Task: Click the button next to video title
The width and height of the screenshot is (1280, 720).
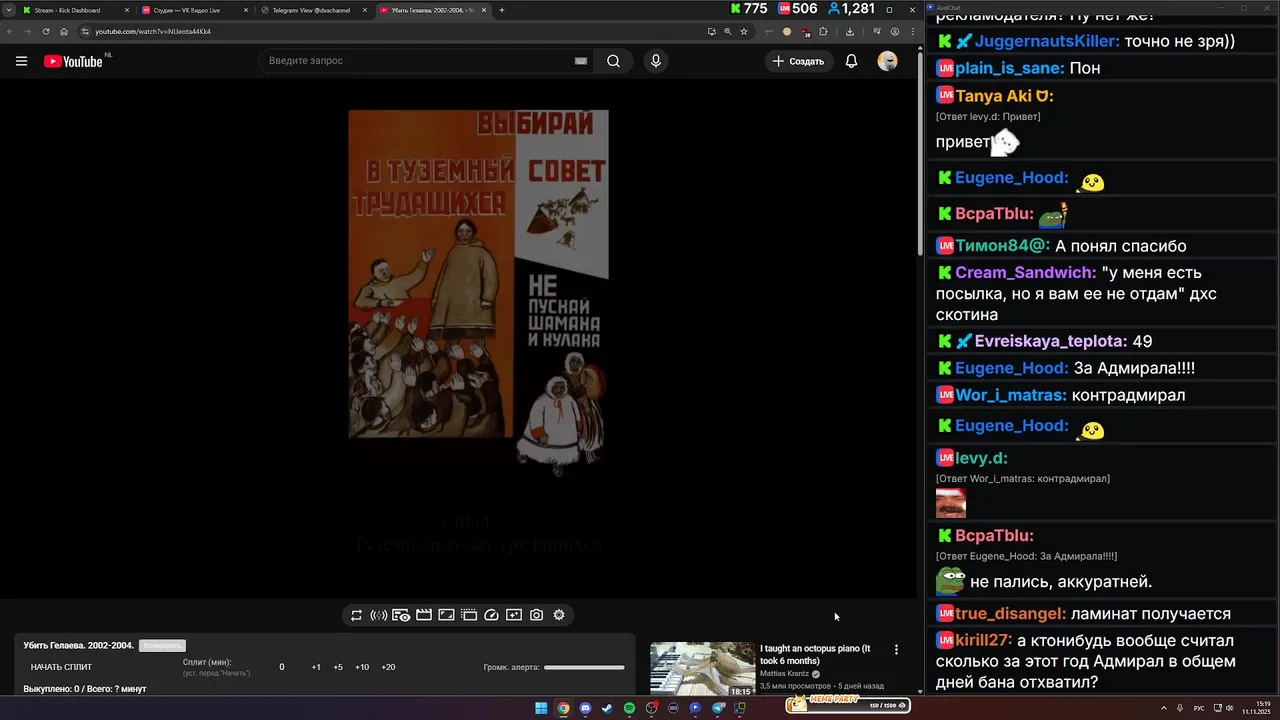Action: click(162, 646)
